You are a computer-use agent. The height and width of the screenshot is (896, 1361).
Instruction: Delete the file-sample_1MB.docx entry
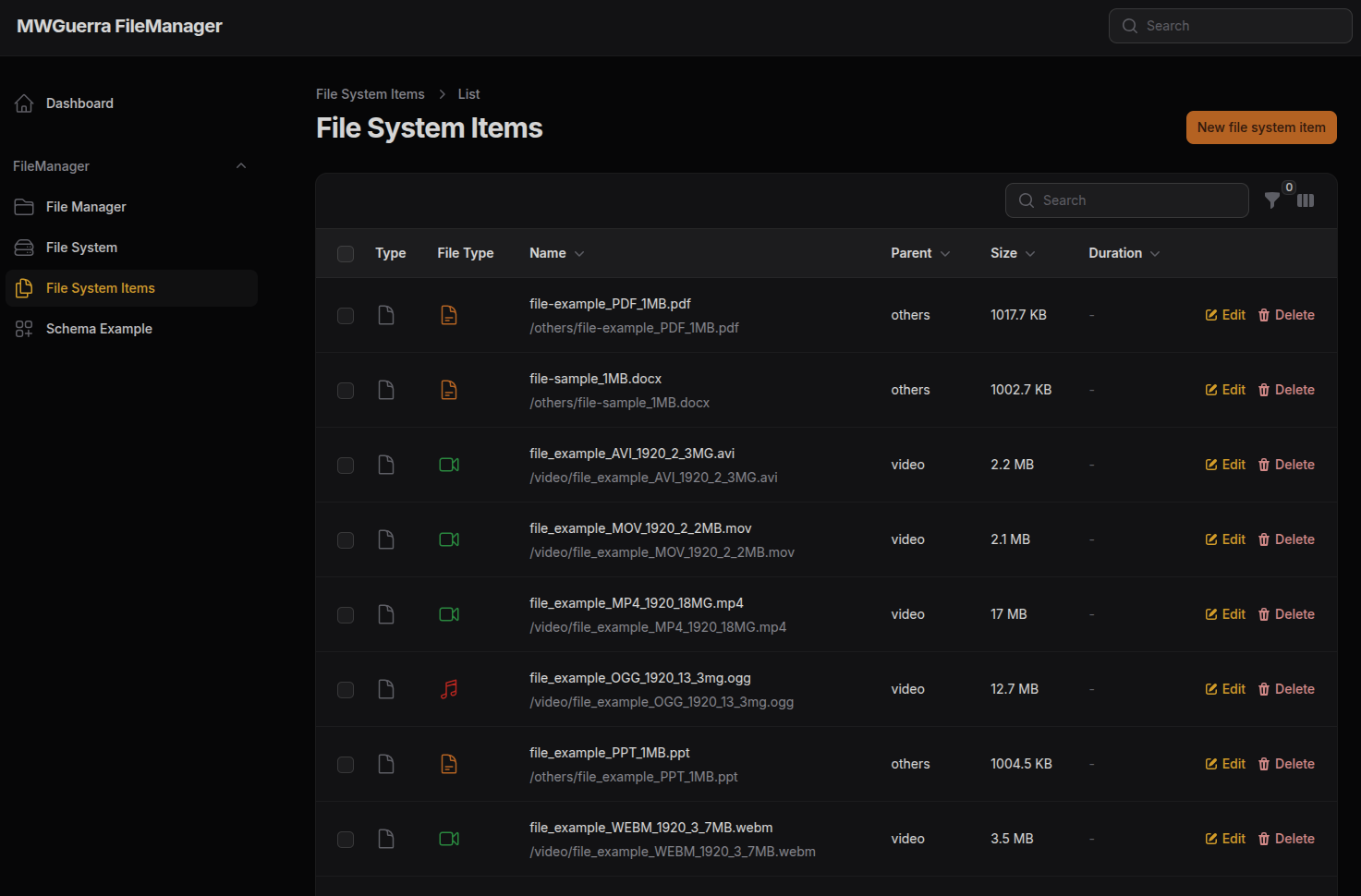pos(1286,390)
